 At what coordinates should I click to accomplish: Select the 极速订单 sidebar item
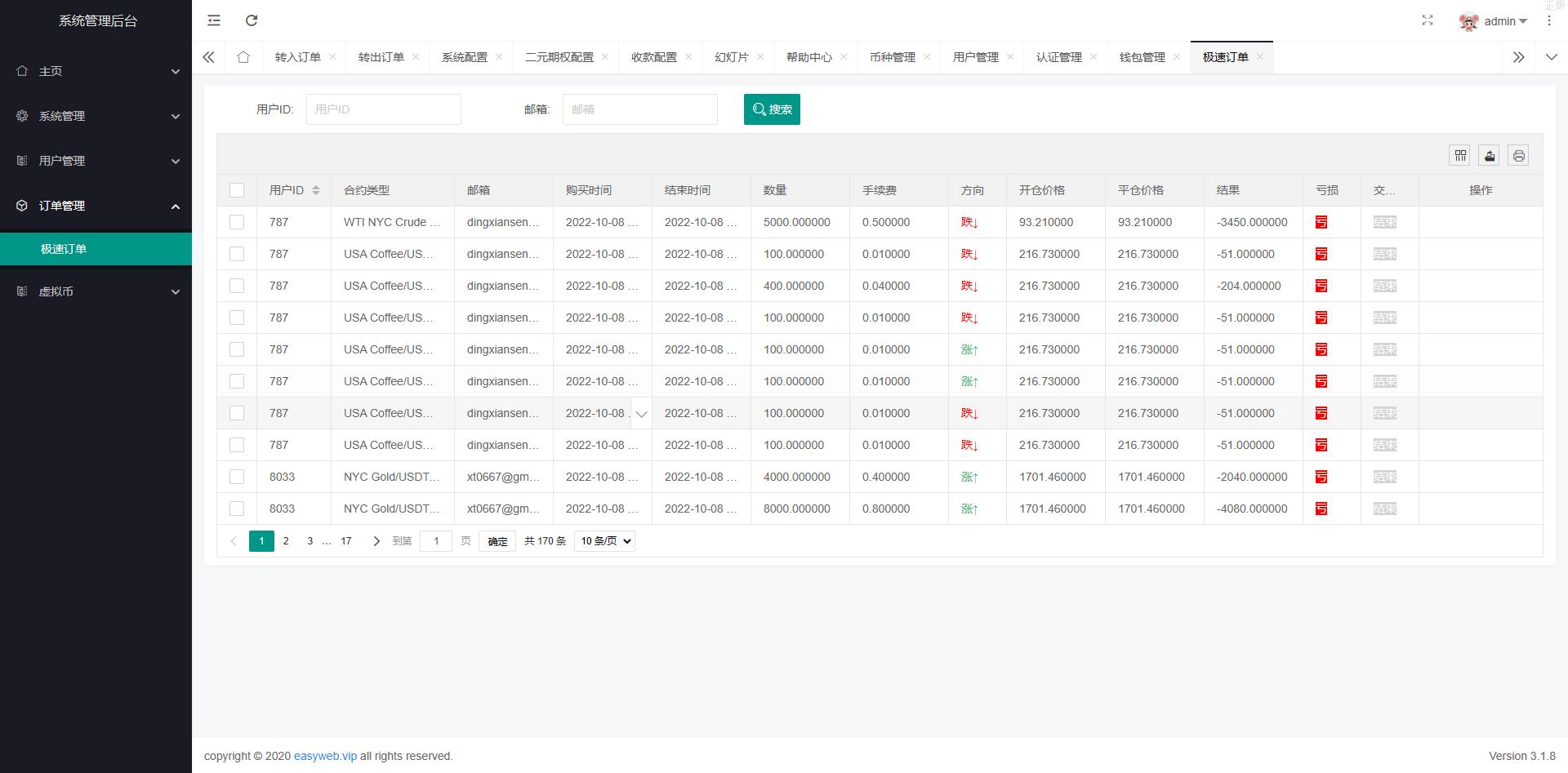pyautogui.click(x=64, y=249)
